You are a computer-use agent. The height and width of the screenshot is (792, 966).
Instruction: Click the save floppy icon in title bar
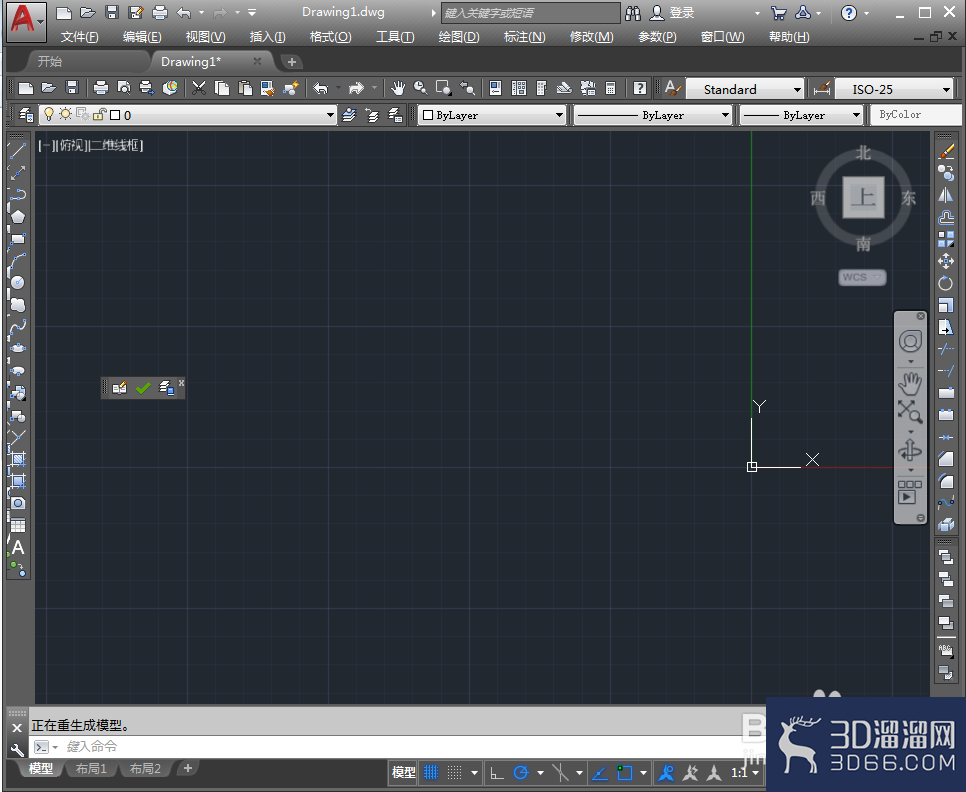[112, 12]
